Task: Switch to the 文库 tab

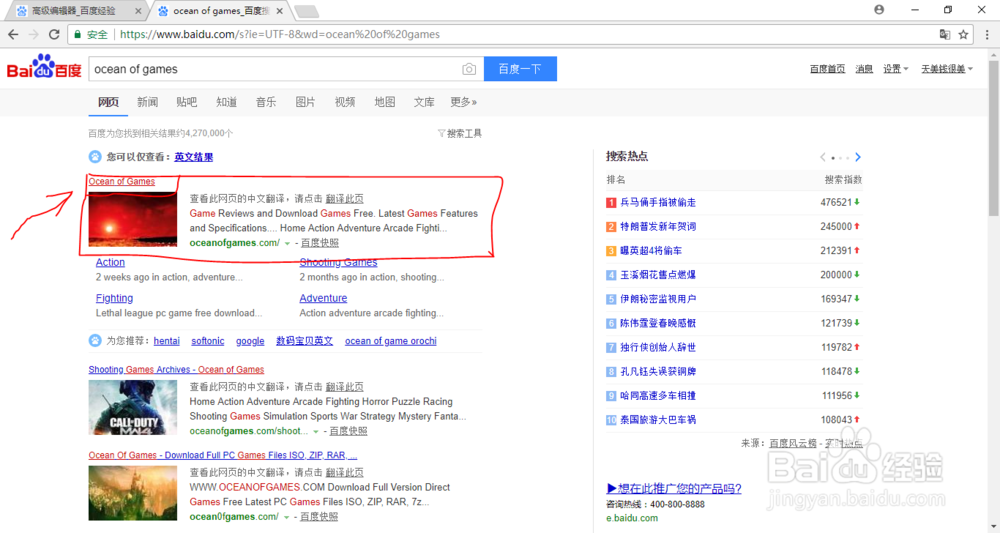Action: tap(424, 102)
